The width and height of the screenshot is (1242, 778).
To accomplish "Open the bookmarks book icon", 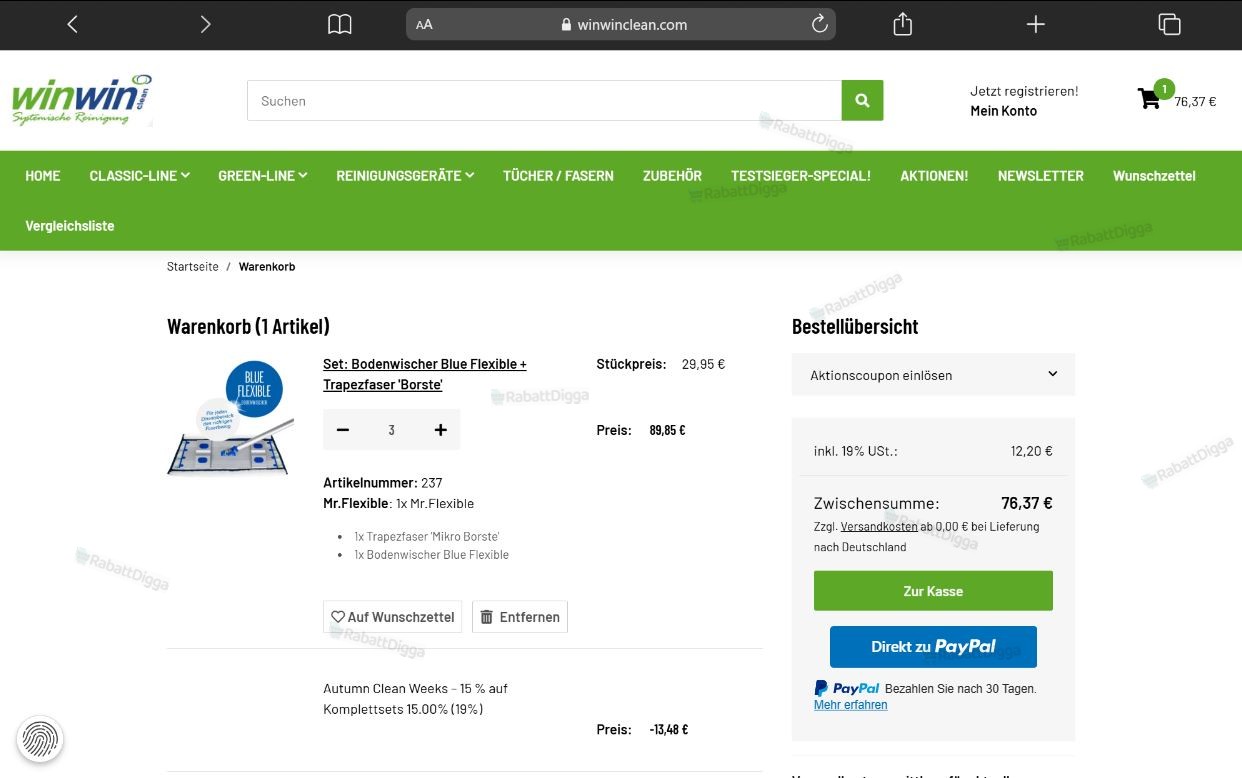I will tap(340, 24).
